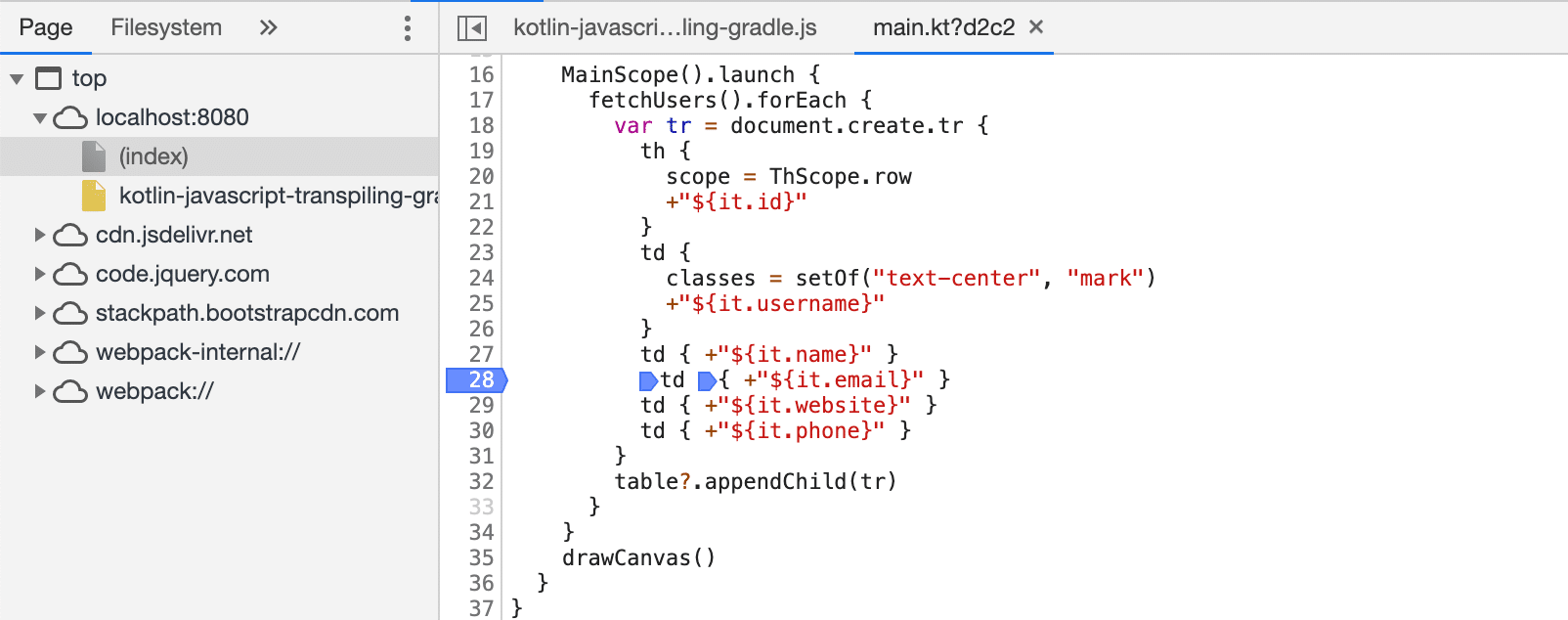Expand the stackpath.bootstrapcdn.com tree node
Screen dimensions: 1568x620
pos(40,313)
